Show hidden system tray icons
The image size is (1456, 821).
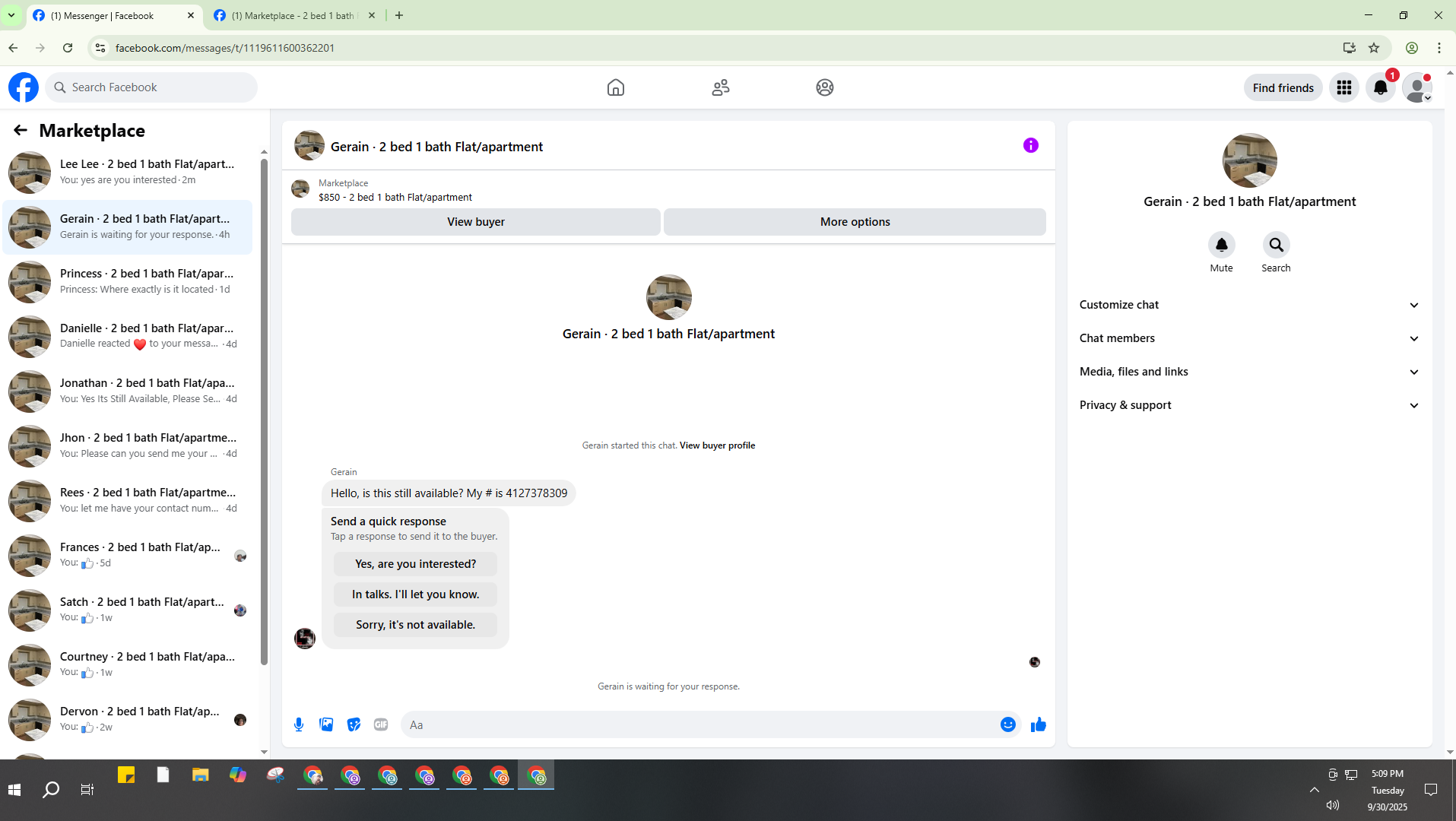pyautogui.click(x=1314, y=790)
